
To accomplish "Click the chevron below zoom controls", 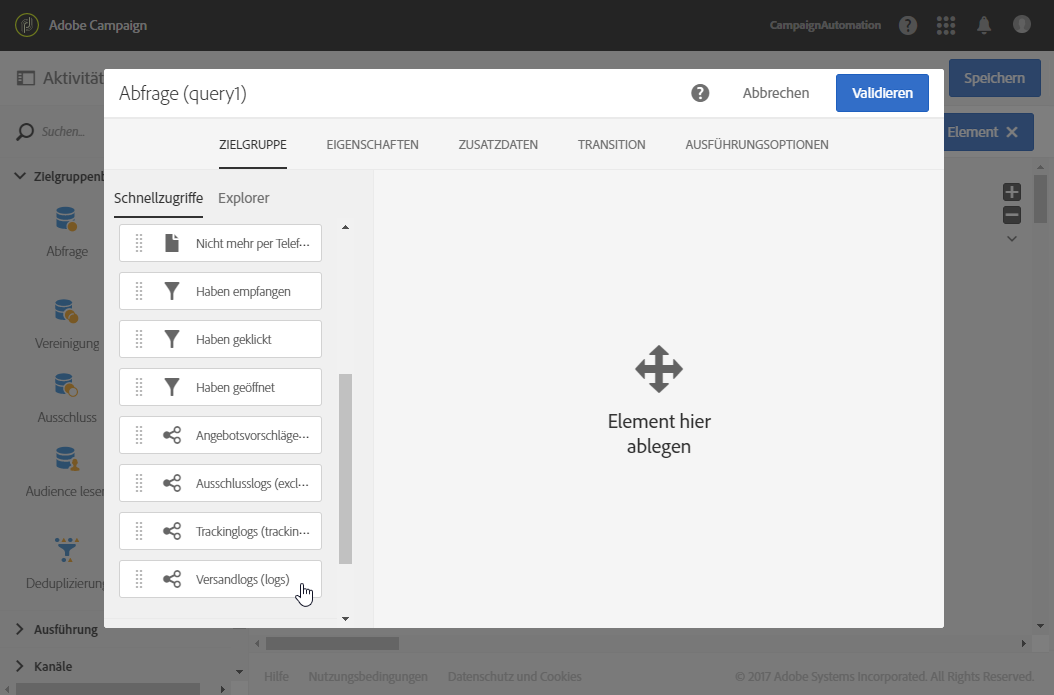I will [x=1012, y=239].
